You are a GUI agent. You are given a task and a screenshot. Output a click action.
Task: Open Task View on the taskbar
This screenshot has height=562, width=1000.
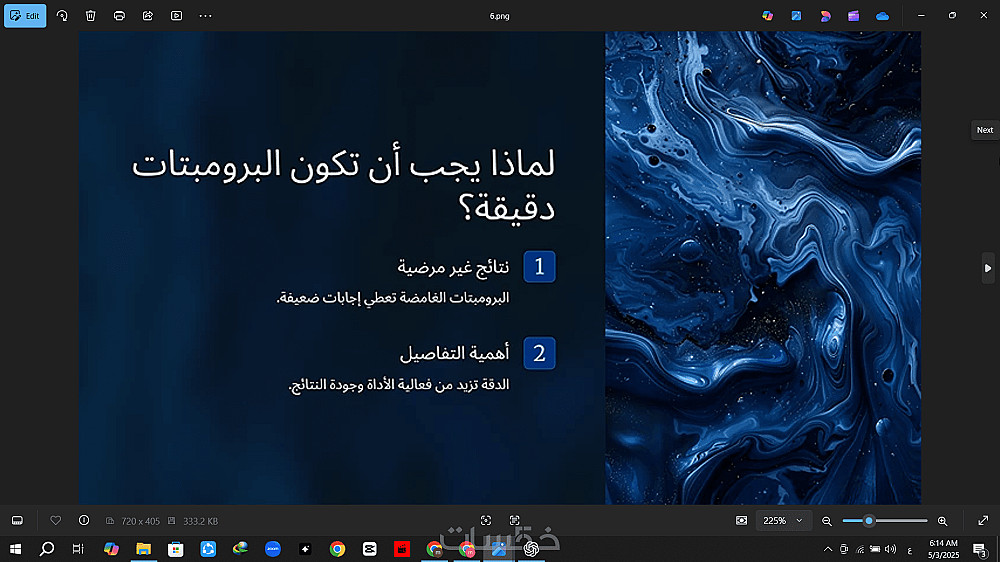point(78,549)
